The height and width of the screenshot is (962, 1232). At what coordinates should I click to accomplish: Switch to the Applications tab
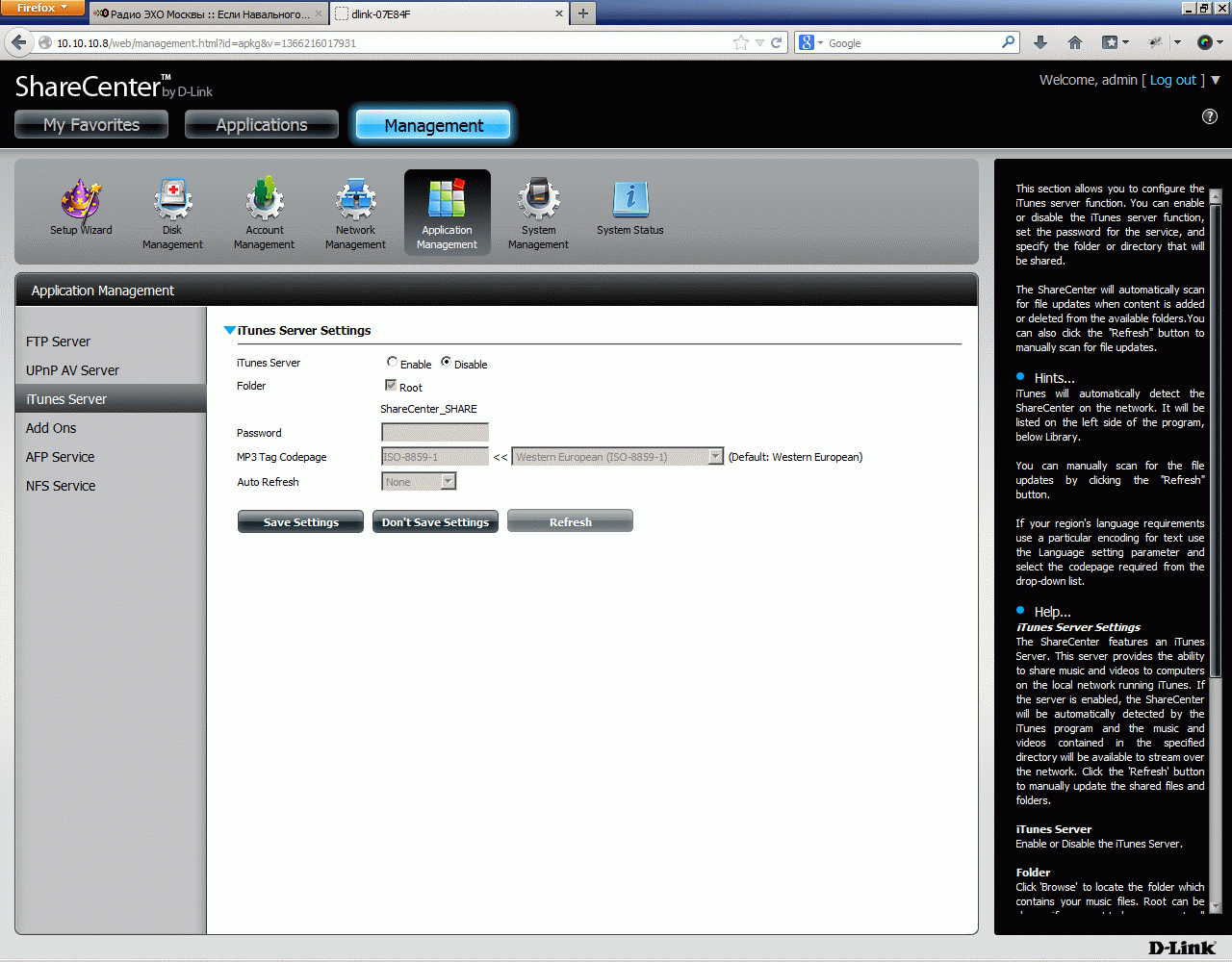tap(262, 124)
